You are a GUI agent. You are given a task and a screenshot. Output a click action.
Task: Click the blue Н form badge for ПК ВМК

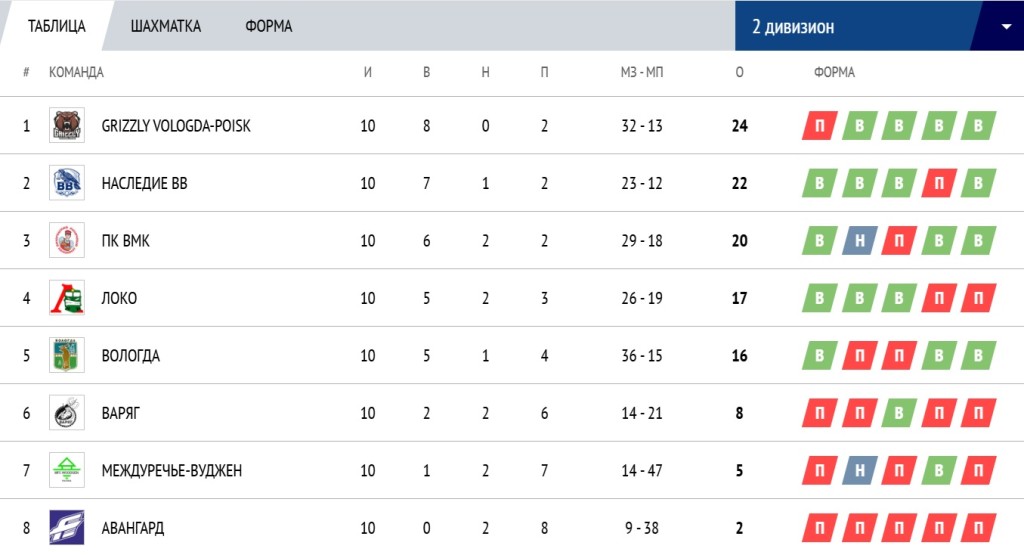coord(859,240)
